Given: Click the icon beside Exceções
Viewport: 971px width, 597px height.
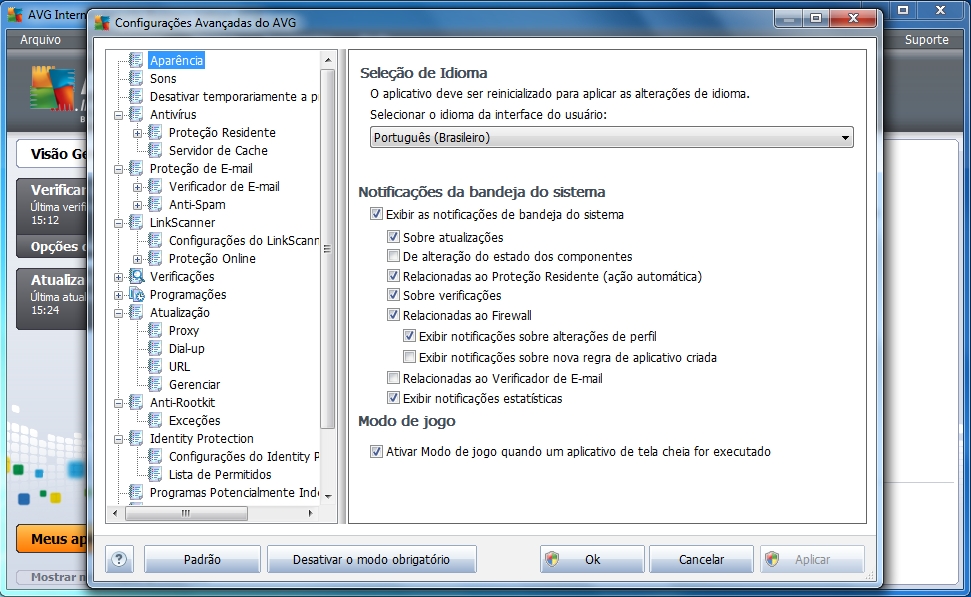Looking at the screenshot, I should (x=155, y=420).
